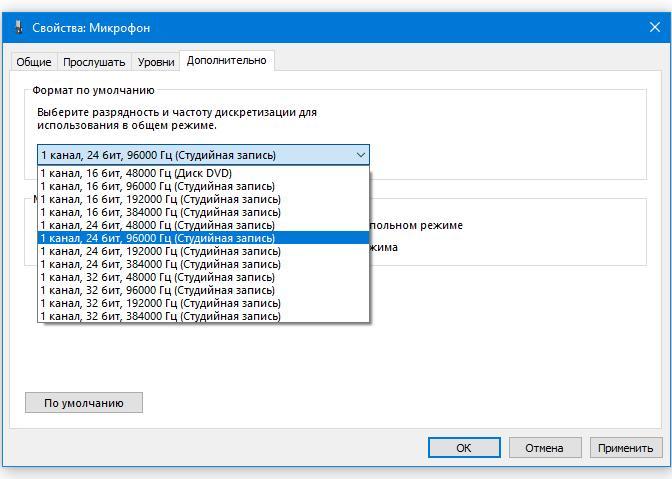
Task: Confirm with the OK button
Action: (464, 448)
